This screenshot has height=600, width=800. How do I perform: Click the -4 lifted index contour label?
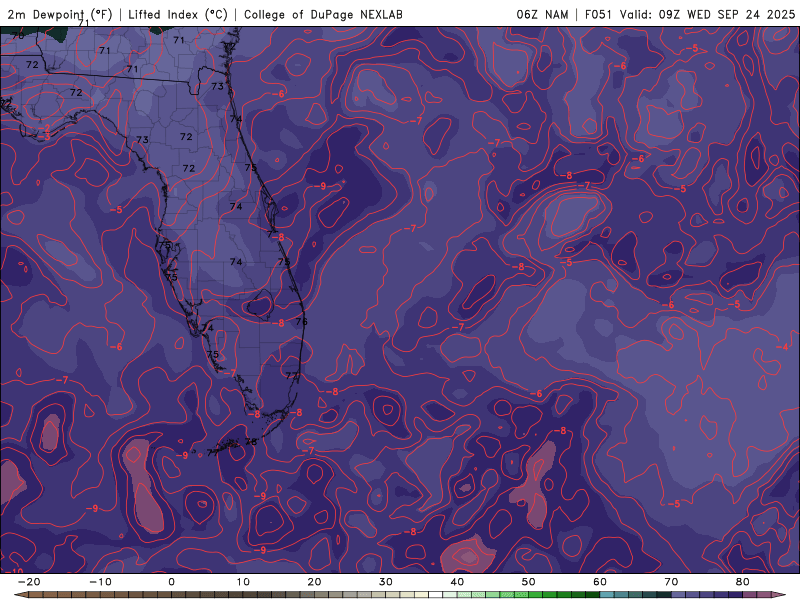tap(782, 347)
